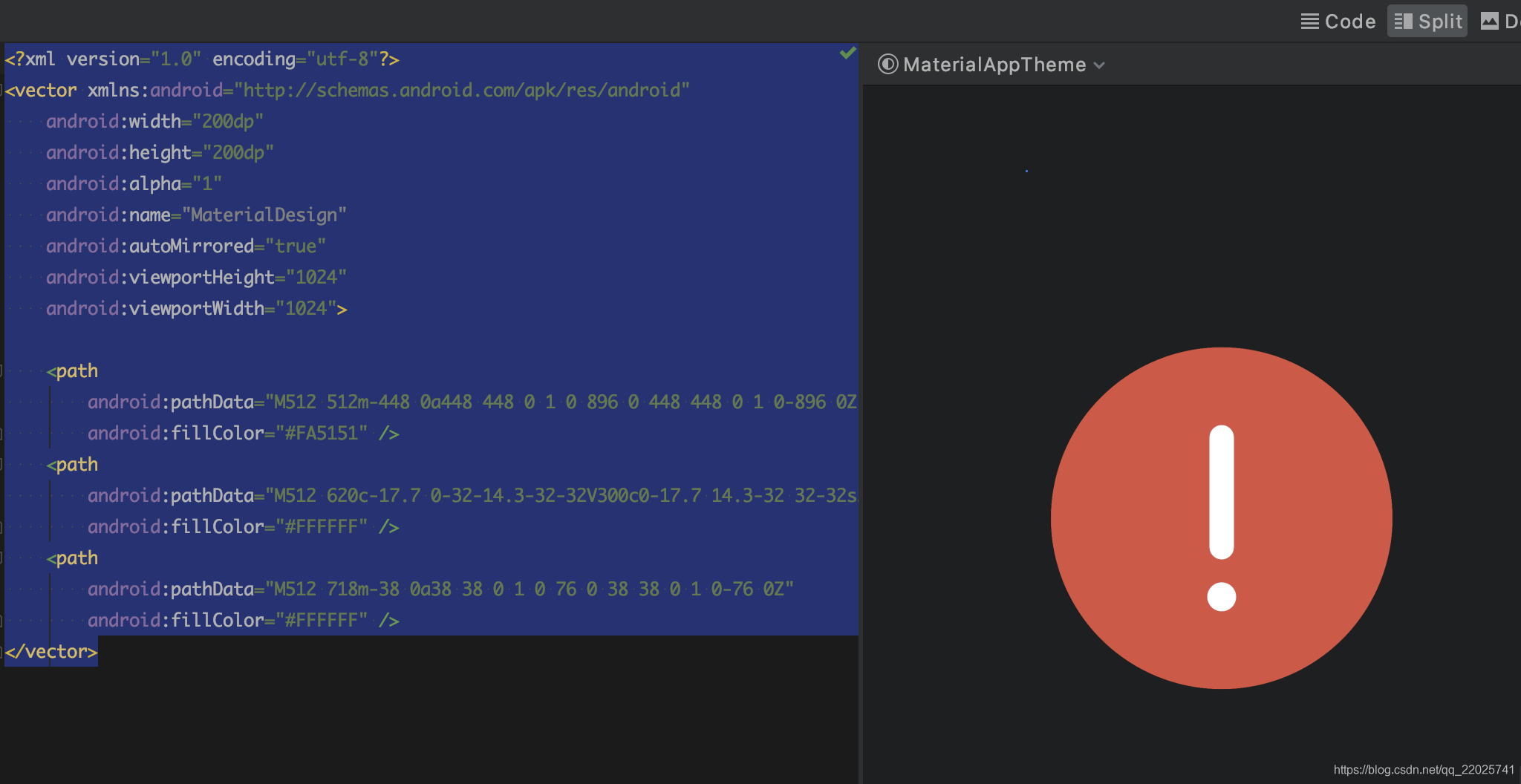This screenshot has height=784, width=1521.
Task: Collapse the vector tag fold marker
Action: point(3,91)
